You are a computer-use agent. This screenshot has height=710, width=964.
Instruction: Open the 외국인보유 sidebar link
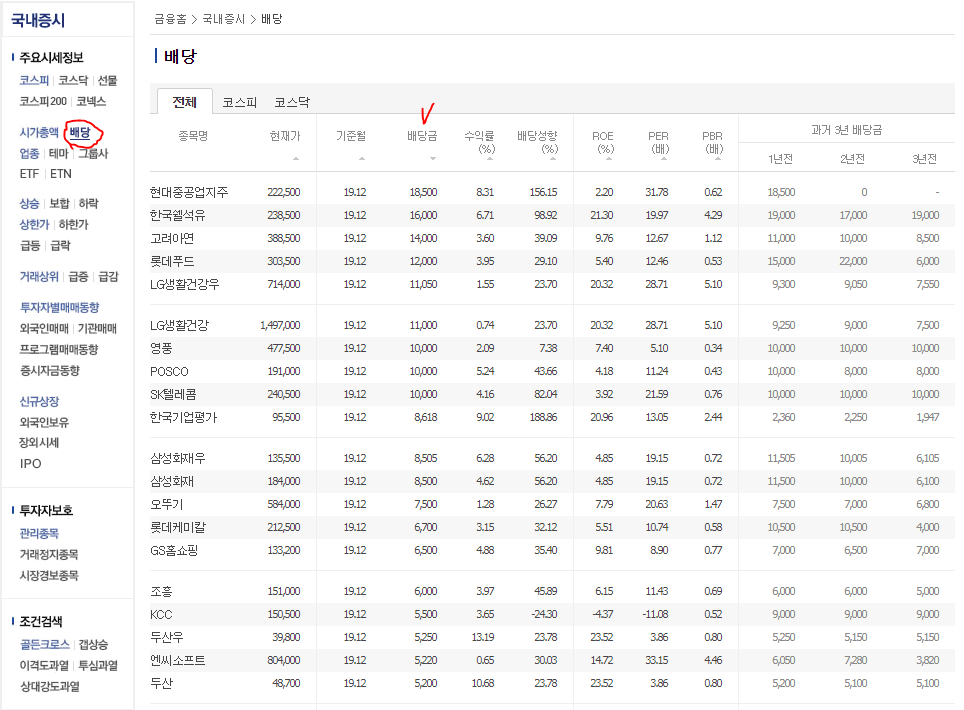tap(44, 423)
